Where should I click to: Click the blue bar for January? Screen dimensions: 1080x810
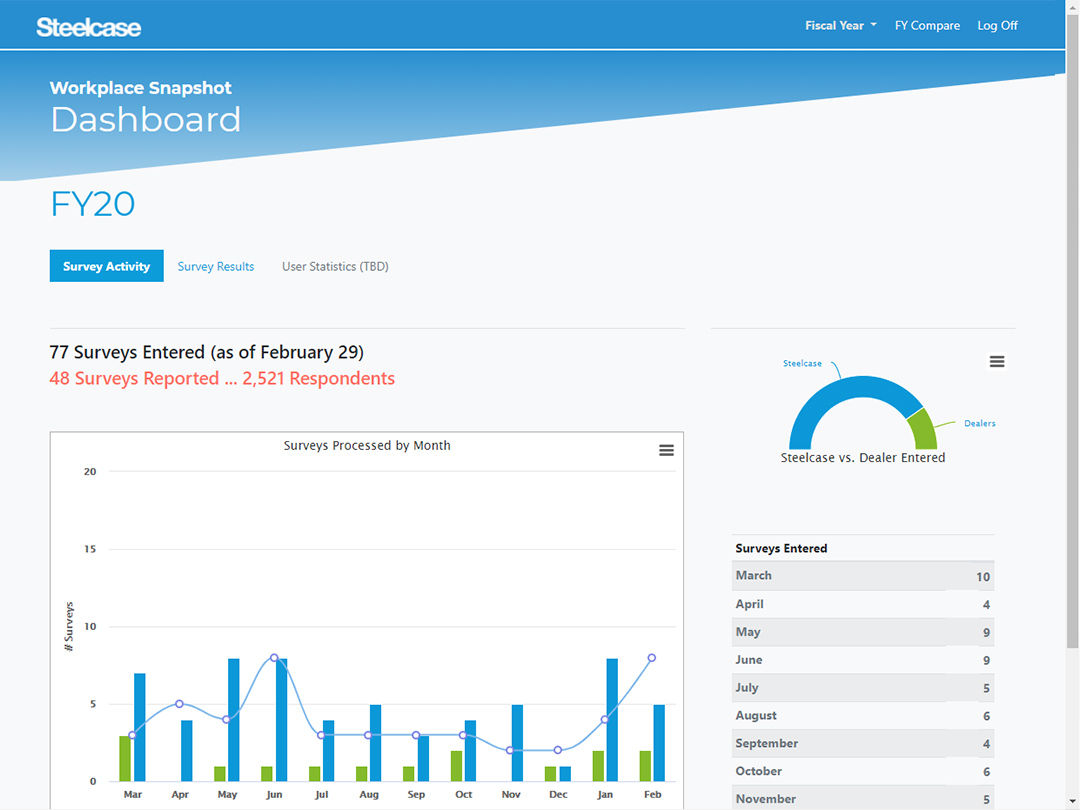pos(612,720)
